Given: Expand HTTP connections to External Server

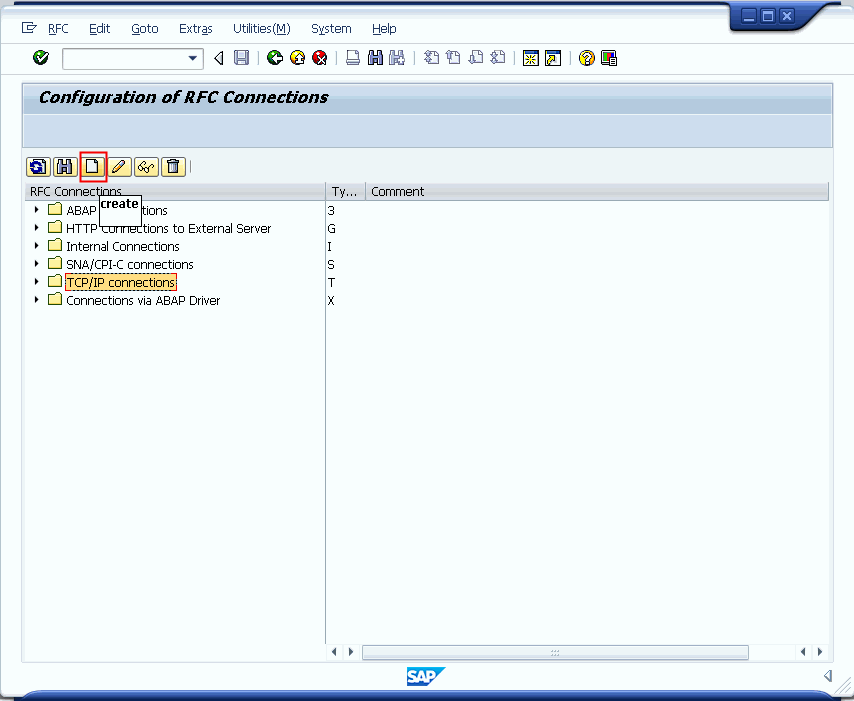Looking at the screenshot, I should [x=36, y=228].
